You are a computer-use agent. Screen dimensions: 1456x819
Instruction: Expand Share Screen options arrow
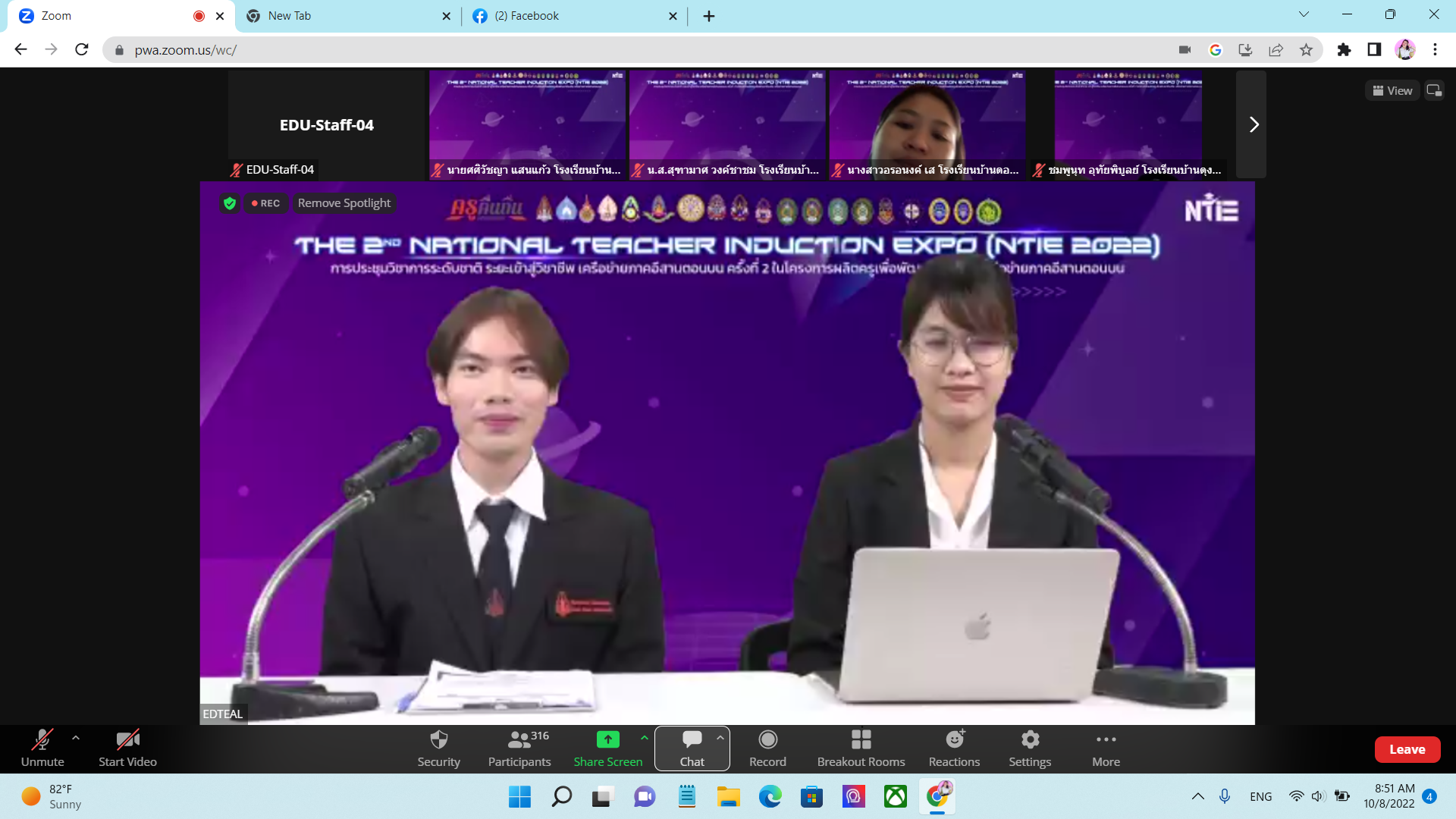[644, 737]
